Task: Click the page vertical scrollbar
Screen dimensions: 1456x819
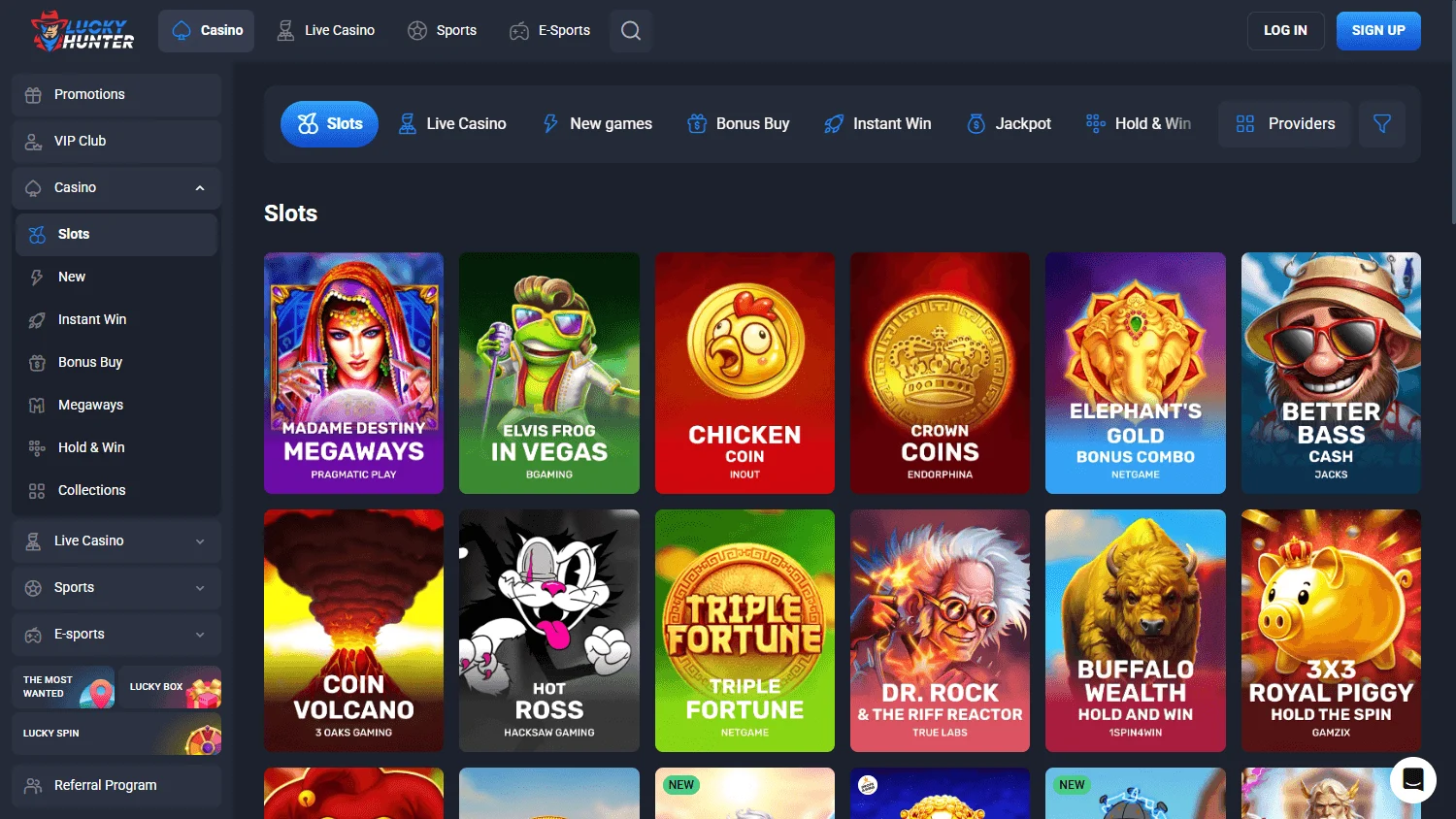Action: 1452,115
